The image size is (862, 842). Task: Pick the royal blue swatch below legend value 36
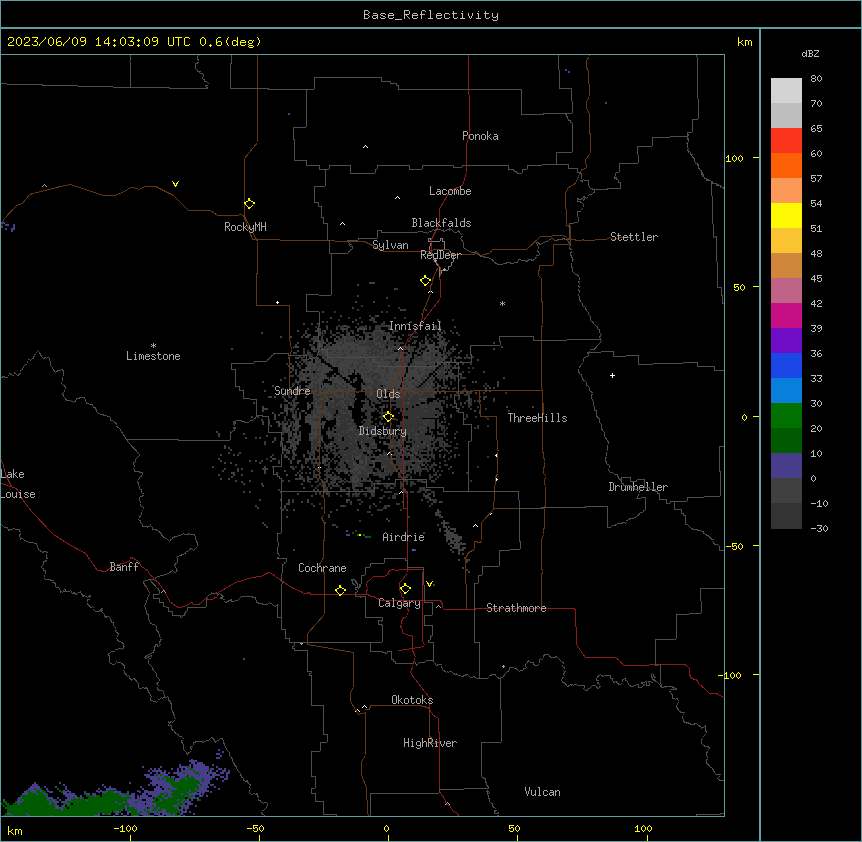pos(786,365)
